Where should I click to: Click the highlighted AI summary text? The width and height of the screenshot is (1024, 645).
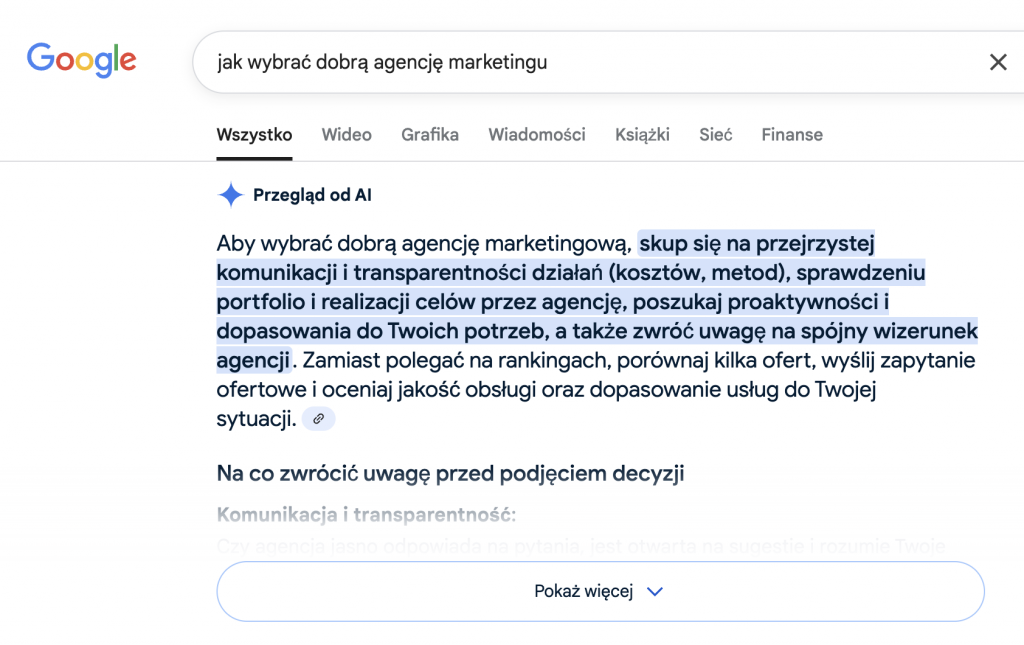click(597, 302)
